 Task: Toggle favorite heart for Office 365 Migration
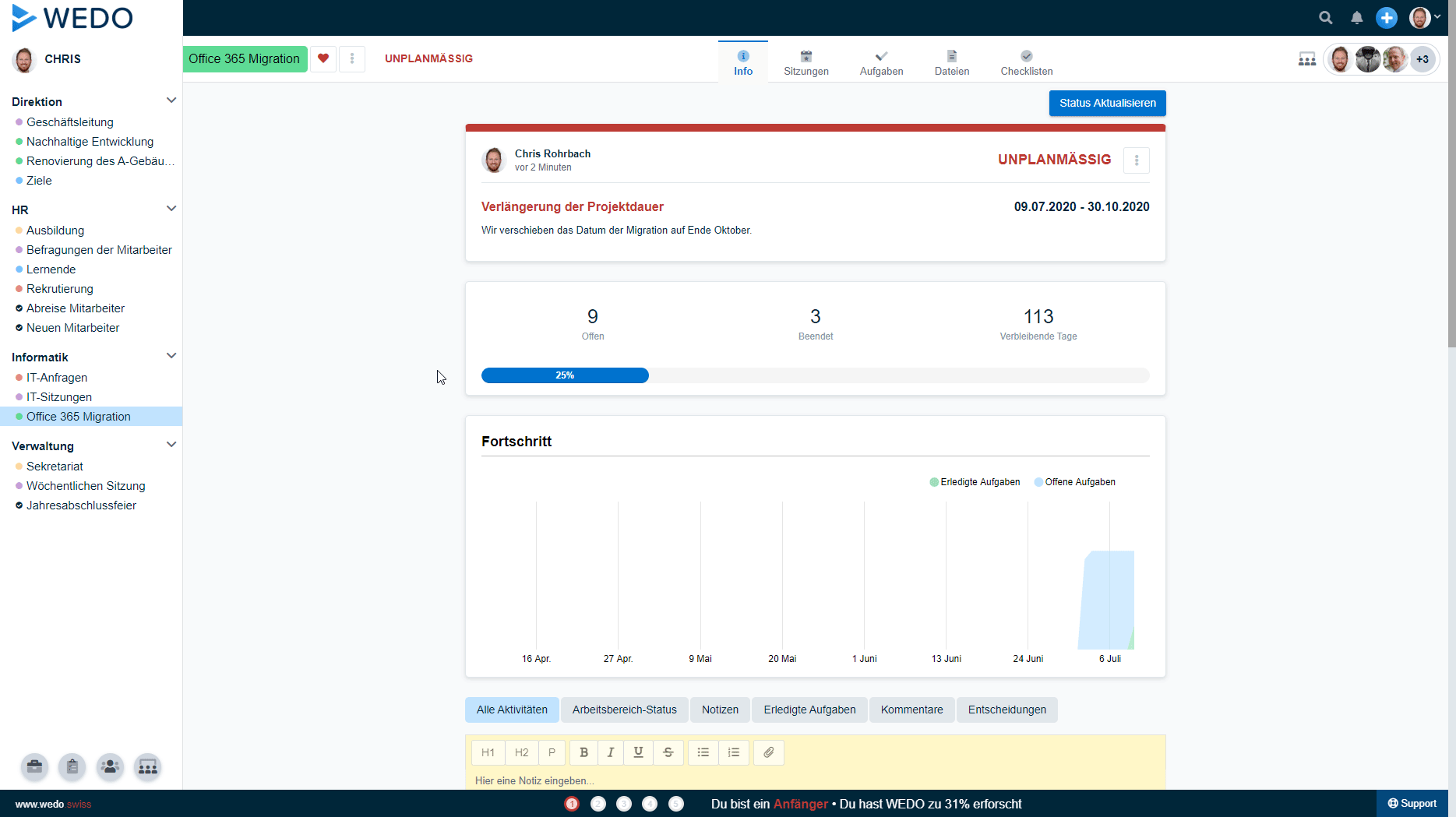pyautogui.click(x=323, y=58)
